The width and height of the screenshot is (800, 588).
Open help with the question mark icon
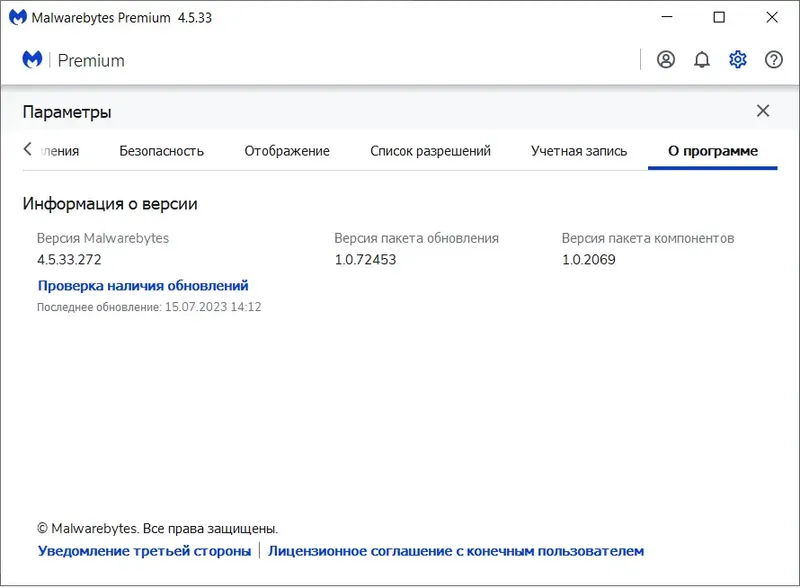pos(774,60)
